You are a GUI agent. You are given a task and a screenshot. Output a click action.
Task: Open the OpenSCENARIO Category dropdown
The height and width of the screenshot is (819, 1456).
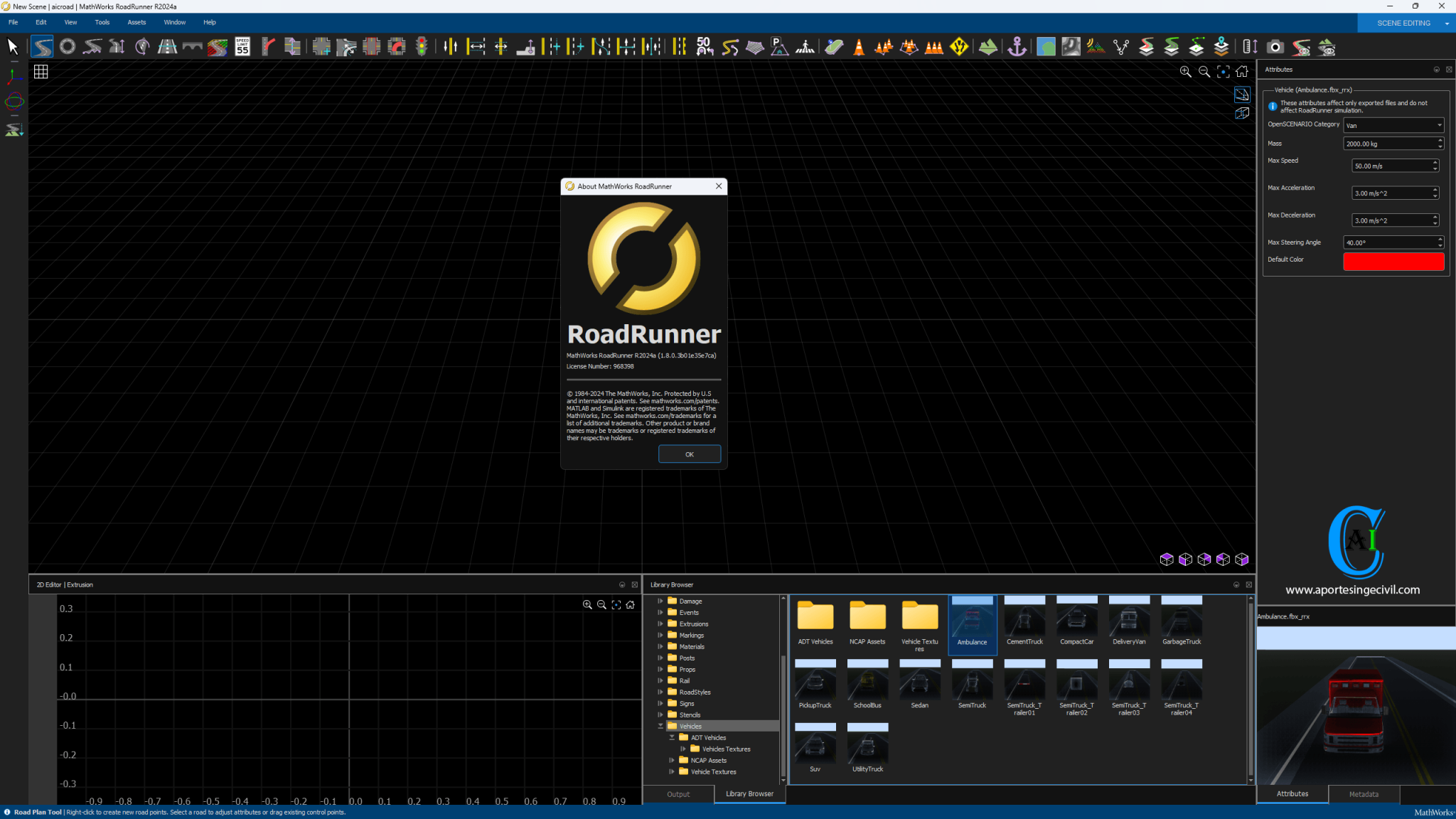click(x=1393, y=125)
